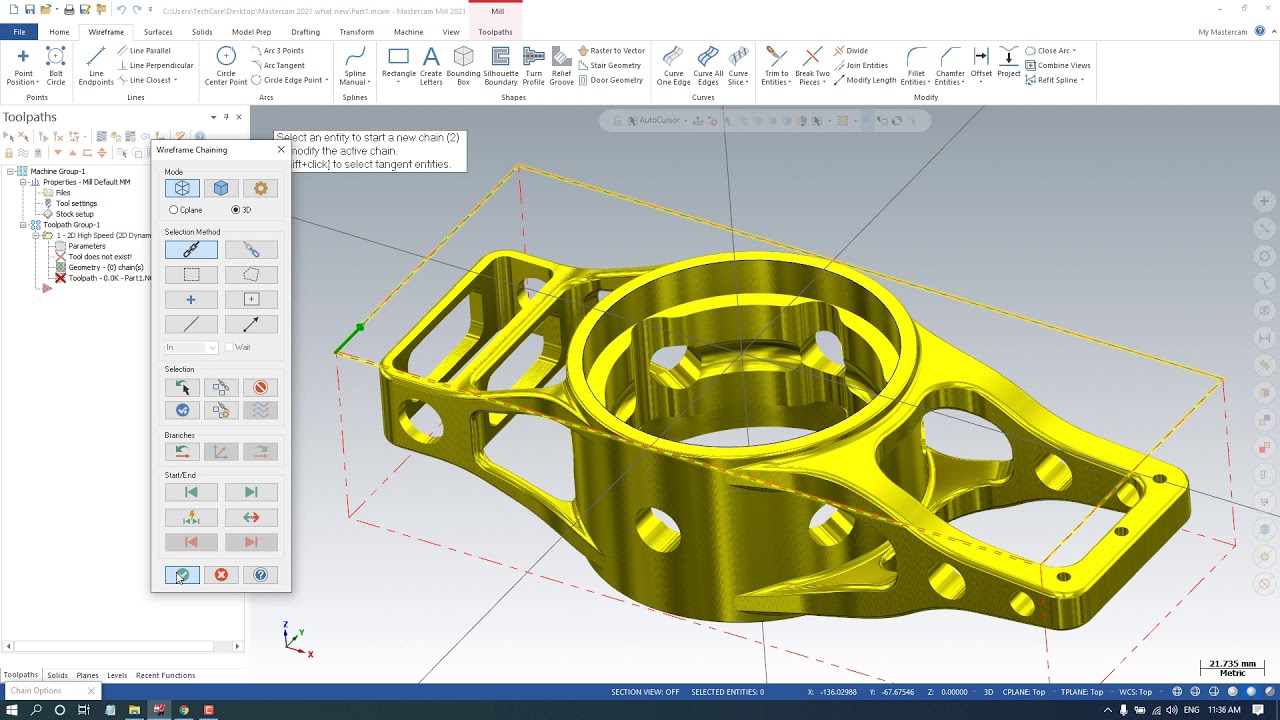
Task: Click the Create Letters tool
Action: [431, 66]
